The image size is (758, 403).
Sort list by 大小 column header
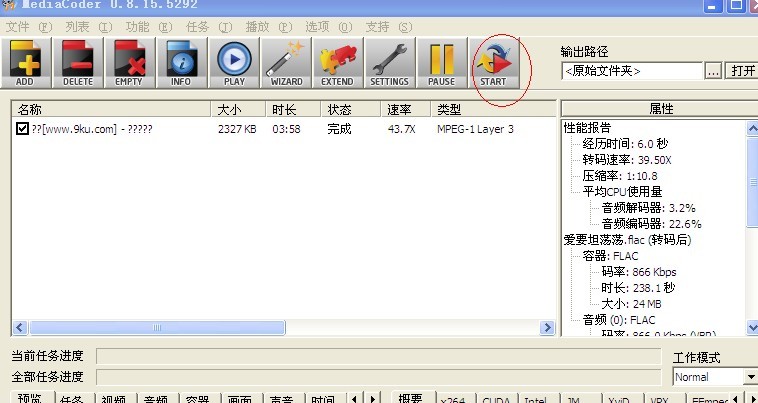pos(238,110)
